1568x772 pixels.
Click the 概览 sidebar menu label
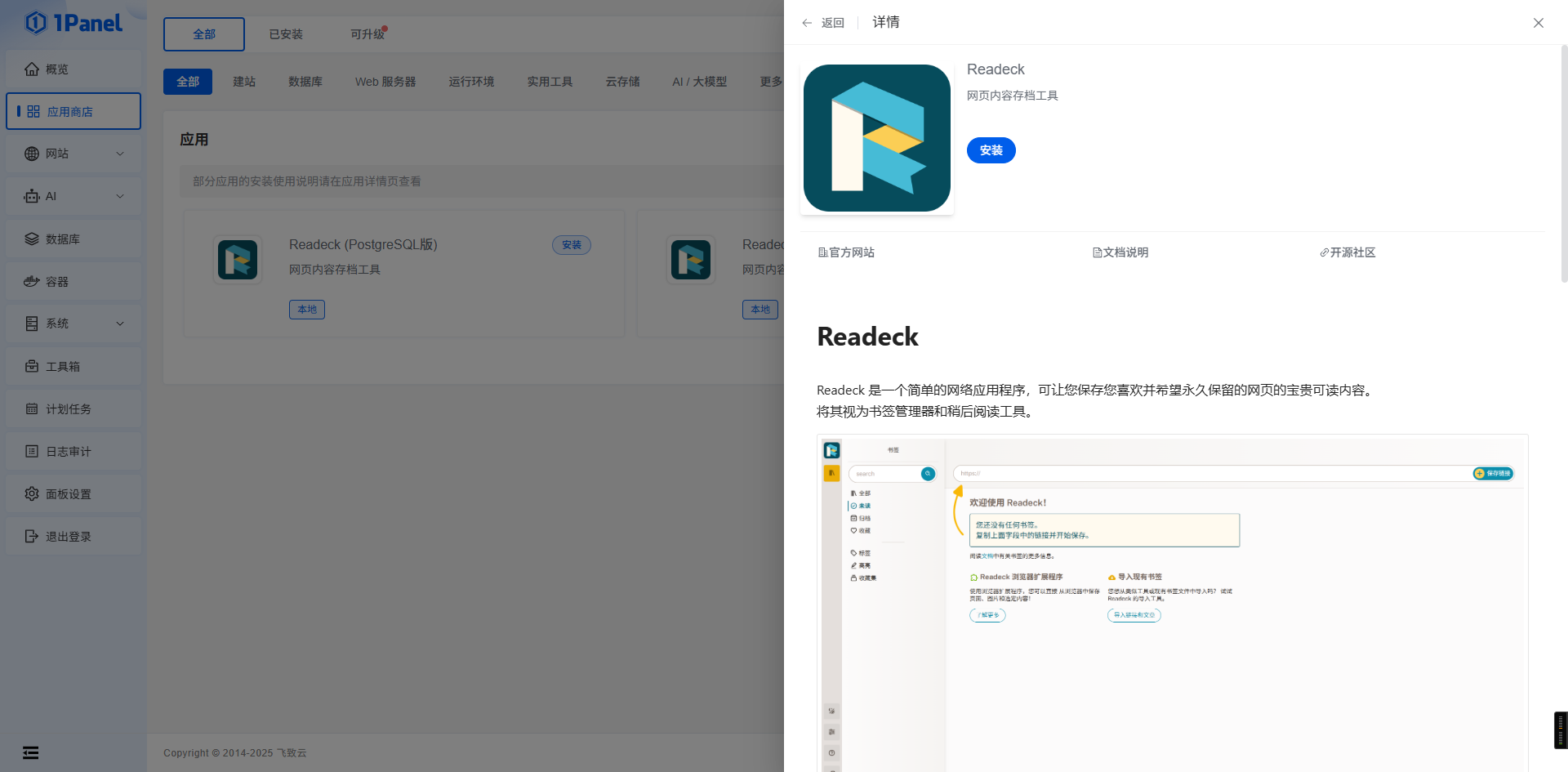tap(57, 69)
